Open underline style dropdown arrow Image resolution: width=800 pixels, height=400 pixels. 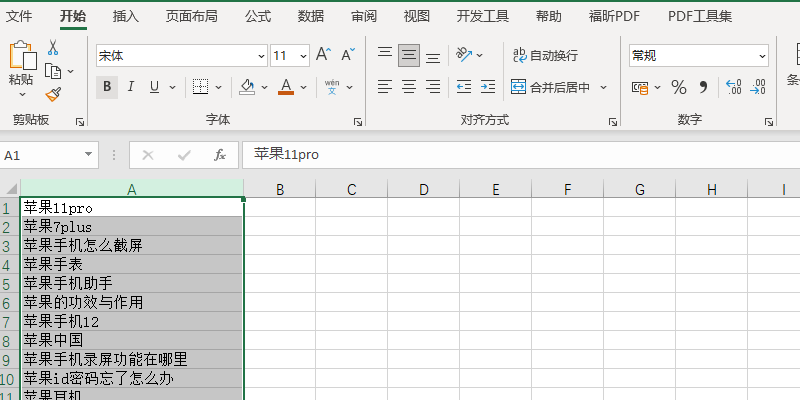click(x=172, y=87)
